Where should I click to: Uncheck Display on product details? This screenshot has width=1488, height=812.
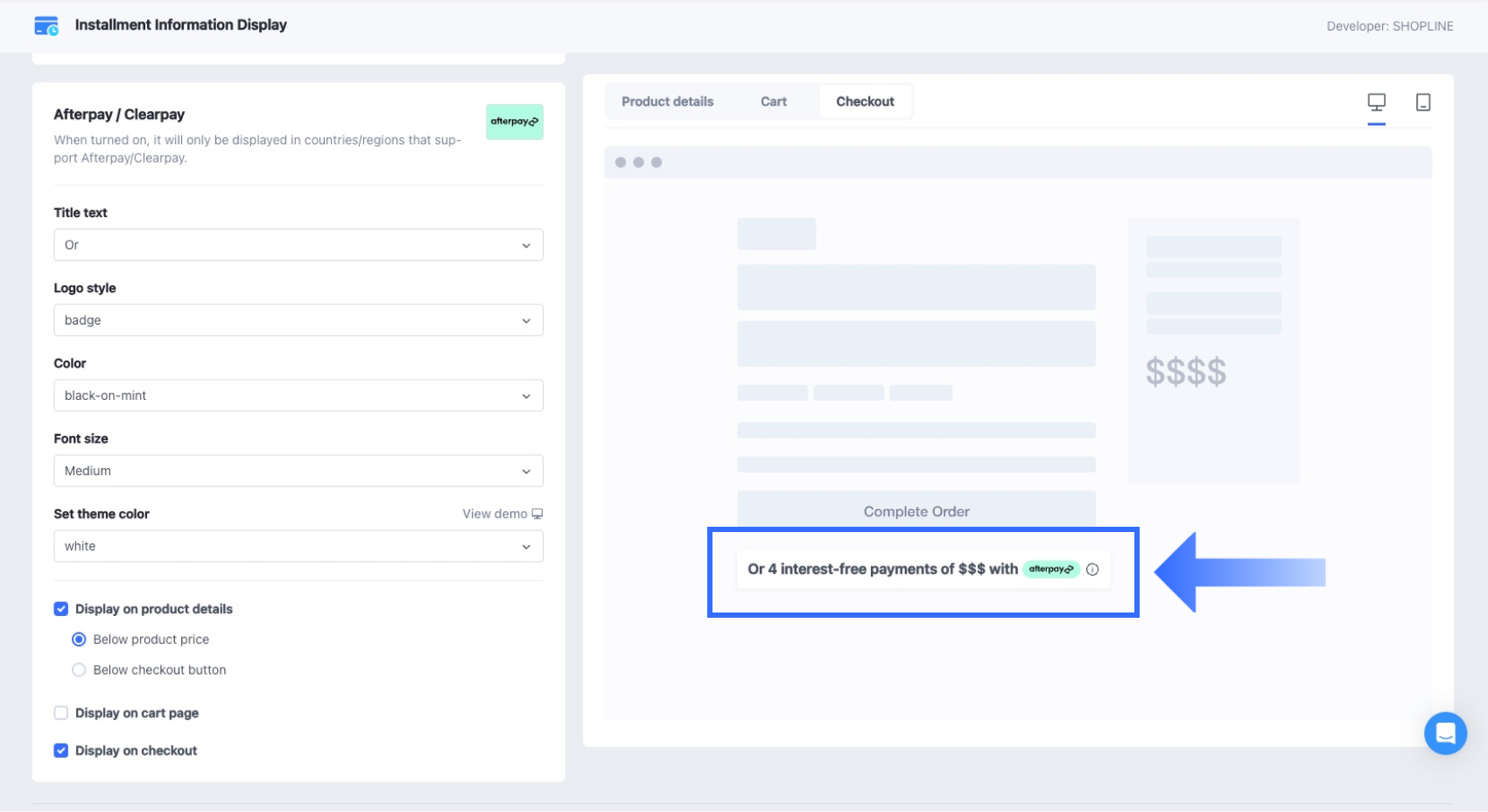coord(61,609)
